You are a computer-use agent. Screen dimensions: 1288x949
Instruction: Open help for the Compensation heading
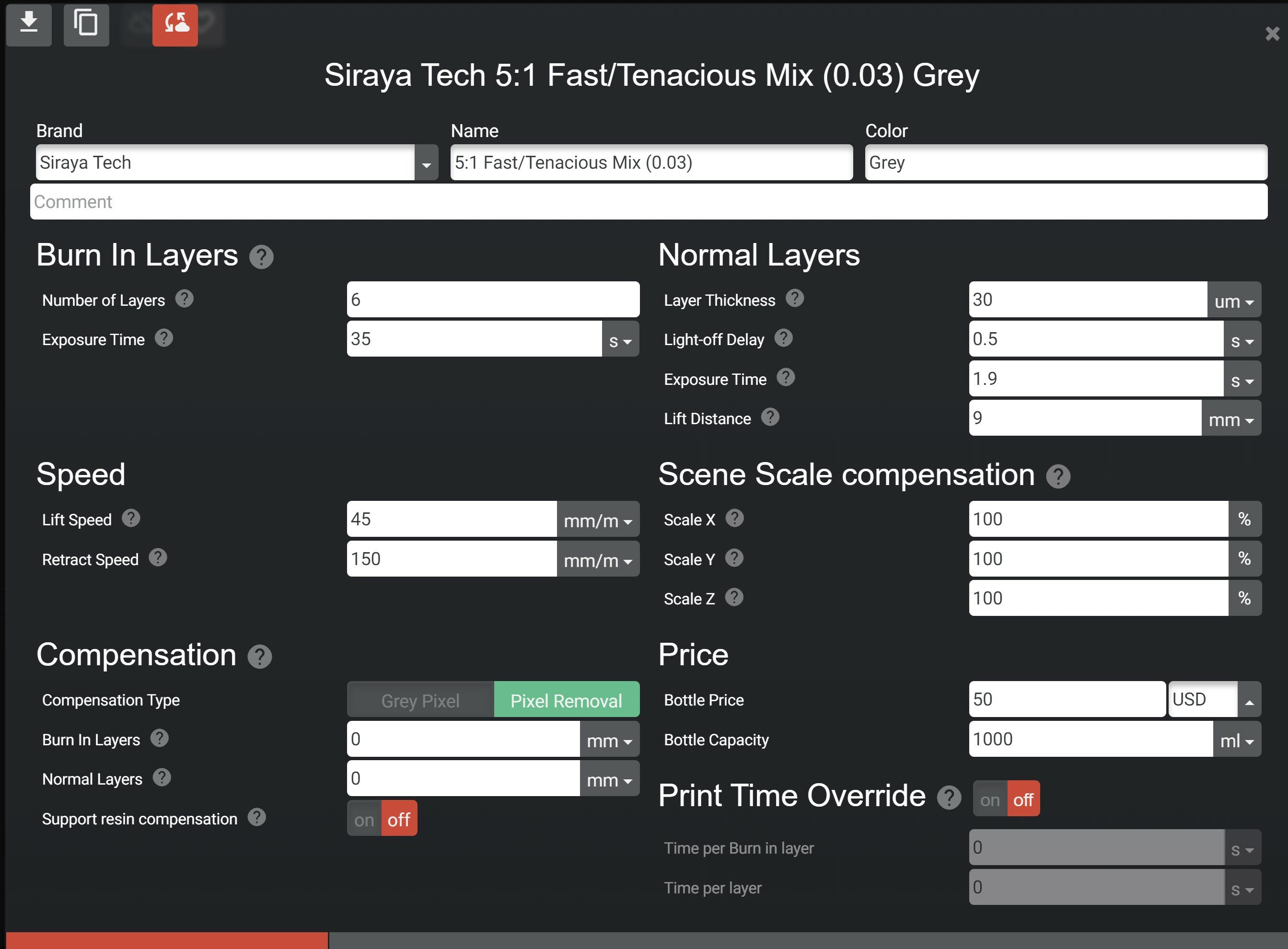[260, 657]
